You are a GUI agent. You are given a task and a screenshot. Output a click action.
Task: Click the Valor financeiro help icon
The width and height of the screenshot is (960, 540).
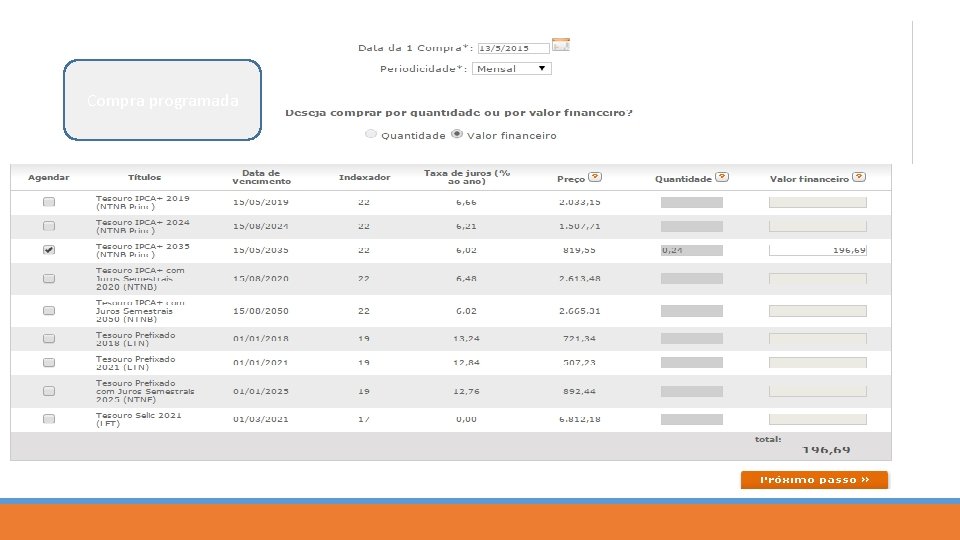pyautogui.click(x=859, y=177)
